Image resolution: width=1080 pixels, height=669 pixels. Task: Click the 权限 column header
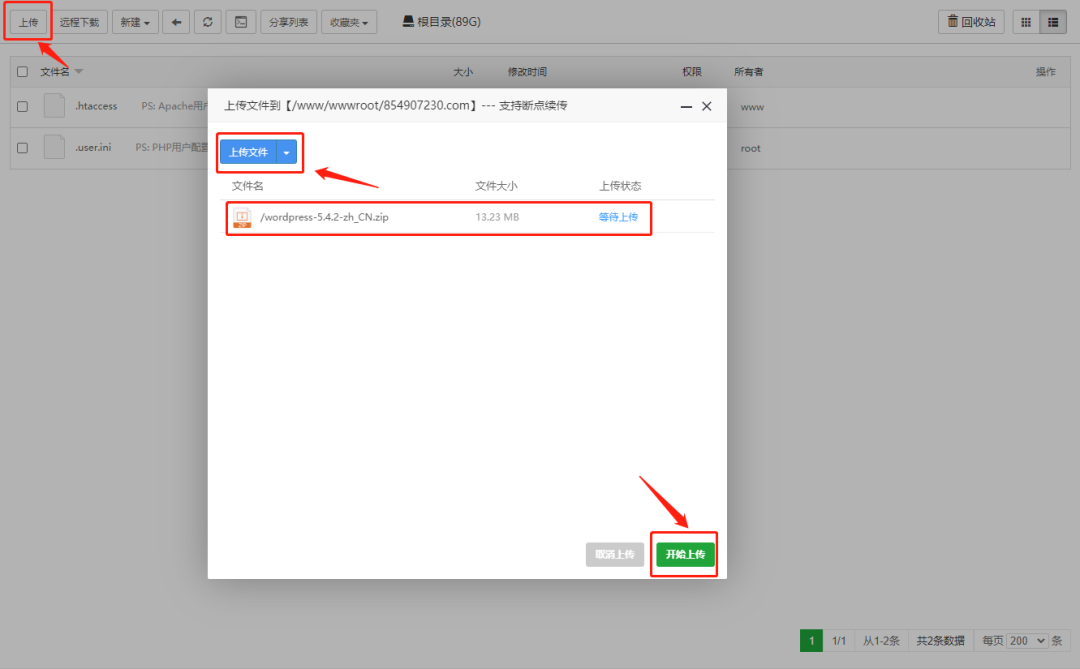(x=692, y=72)
